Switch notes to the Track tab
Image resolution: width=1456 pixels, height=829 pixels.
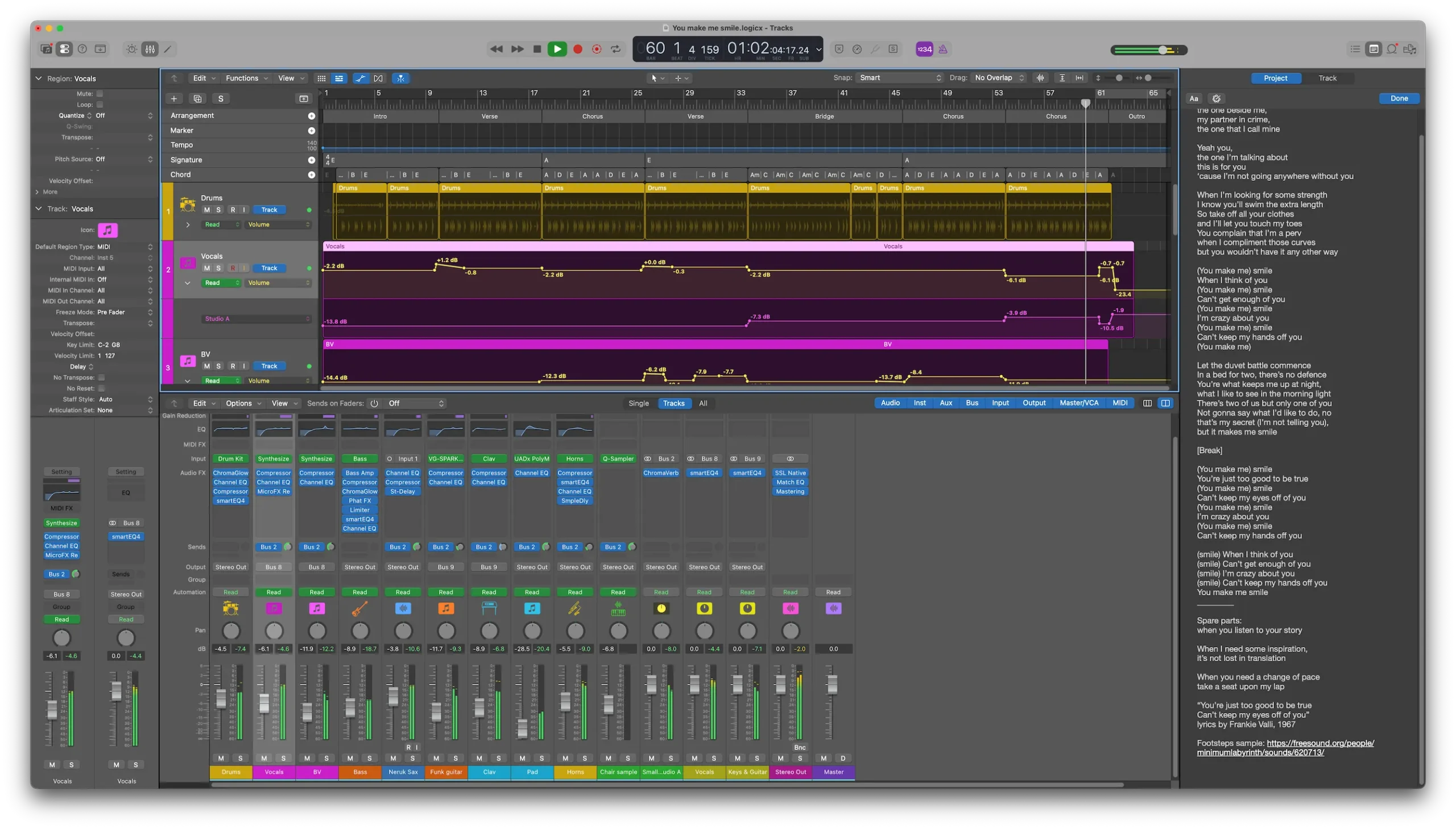pos(1327,78)
